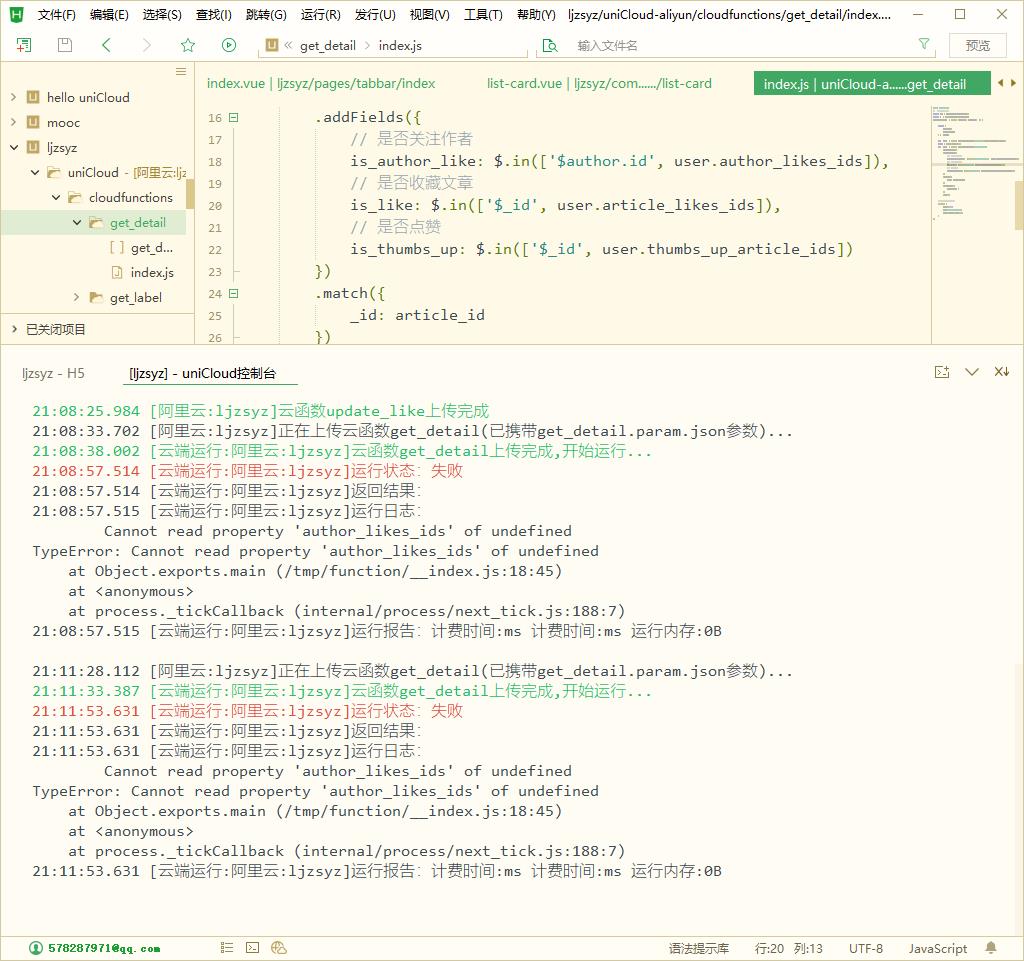Click the save file toolbar icon
Screen dimensions: 1024x961
[65, 45]
